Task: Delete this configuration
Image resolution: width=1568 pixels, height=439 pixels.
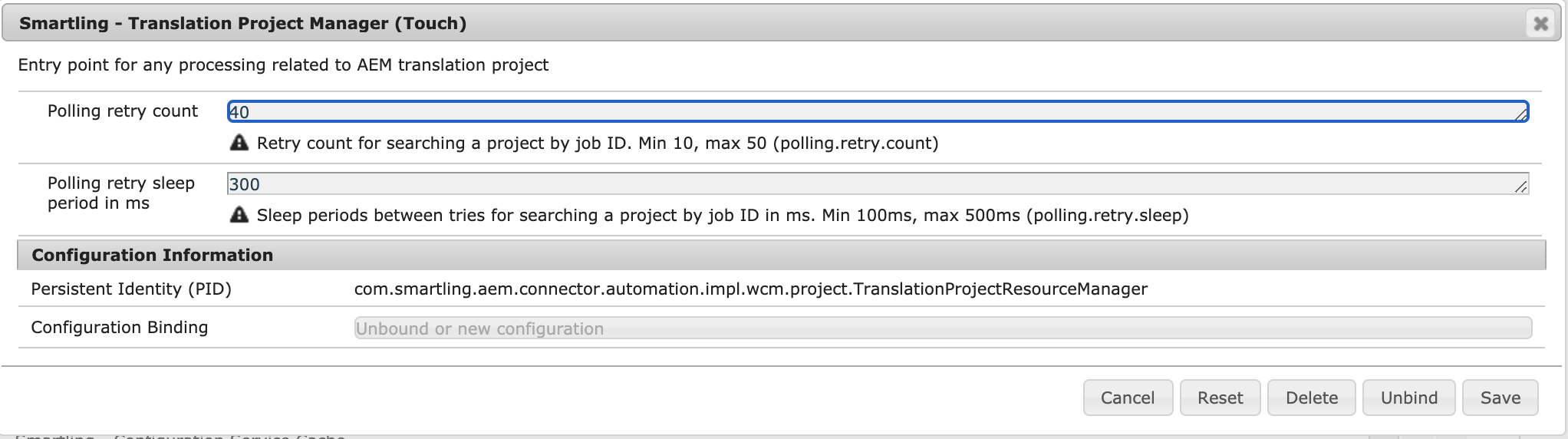Action: click(1312, 398)
